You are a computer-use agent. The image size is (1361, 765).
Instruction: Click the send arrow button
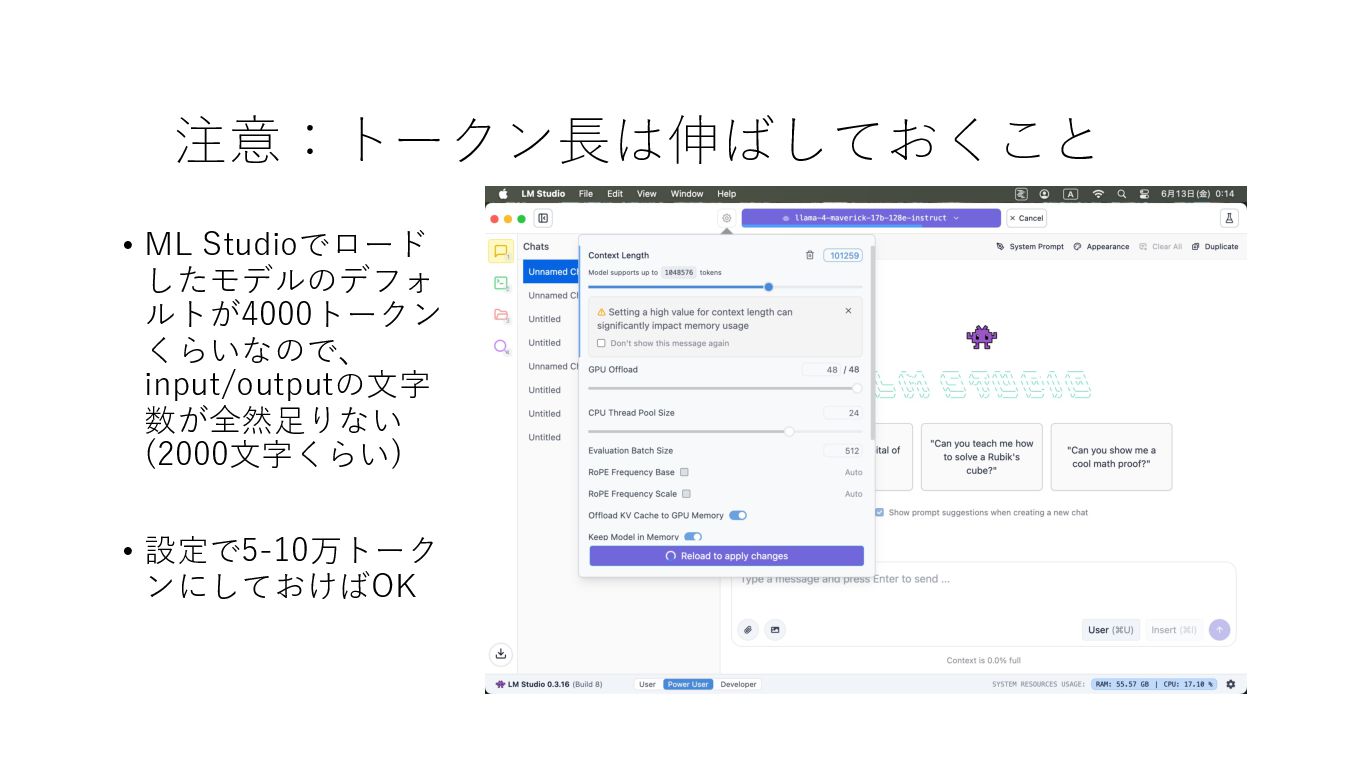click(1219, 630)
